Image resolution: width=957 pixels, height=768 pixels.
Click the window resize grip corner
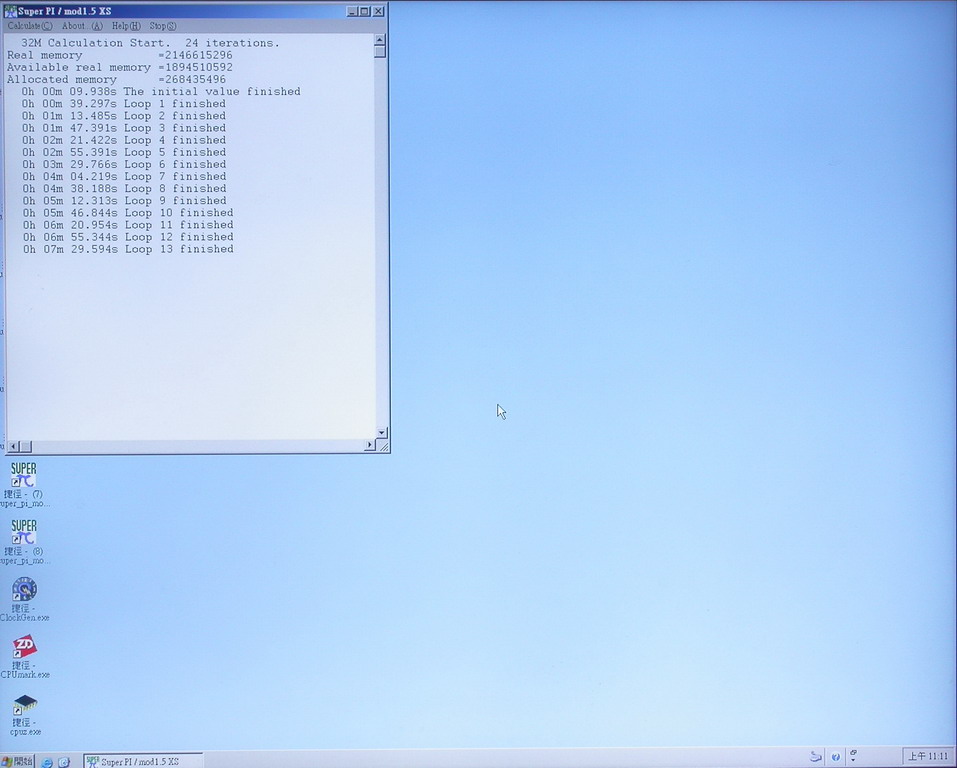383,446
